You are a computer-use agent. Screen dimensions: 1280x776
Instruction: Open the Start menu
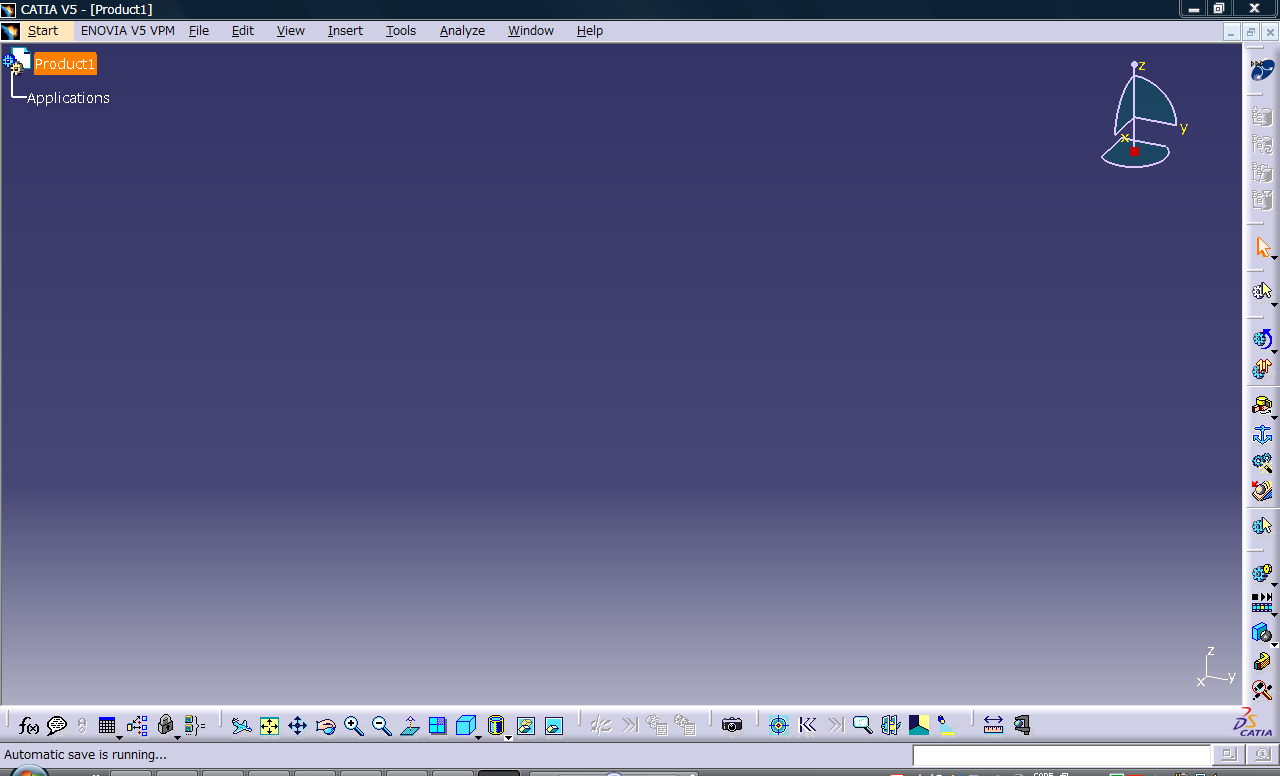43,31
